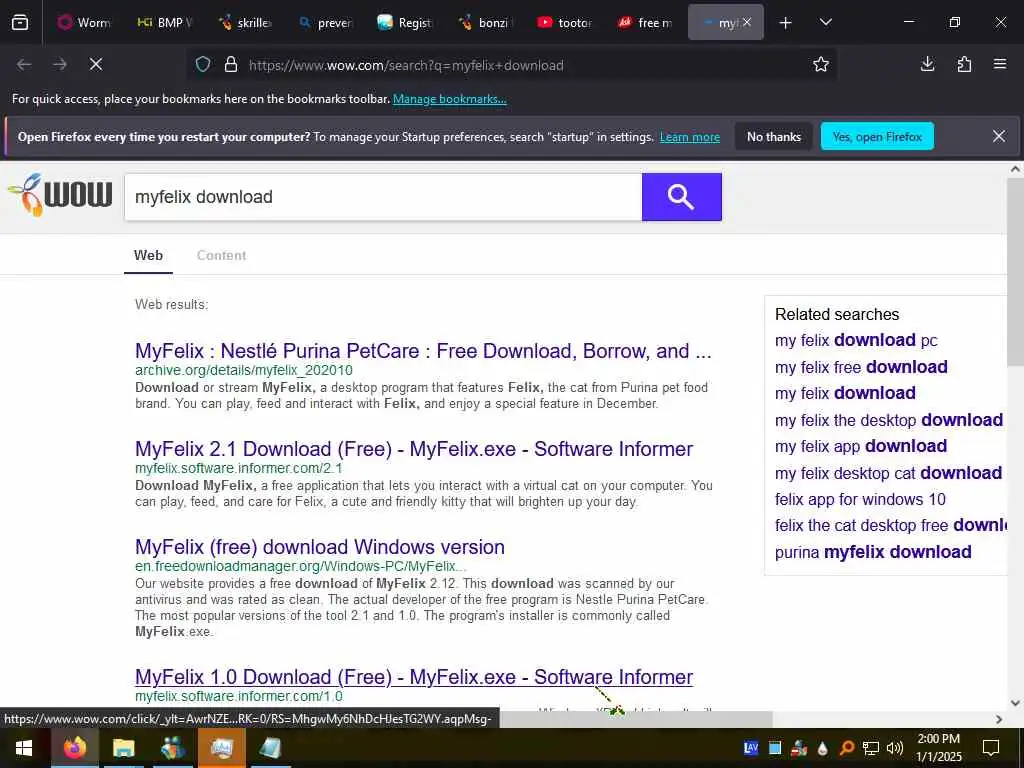The image size is (1024, 768).
Task: Follow the Learn more link
Action: pos(690,137)
